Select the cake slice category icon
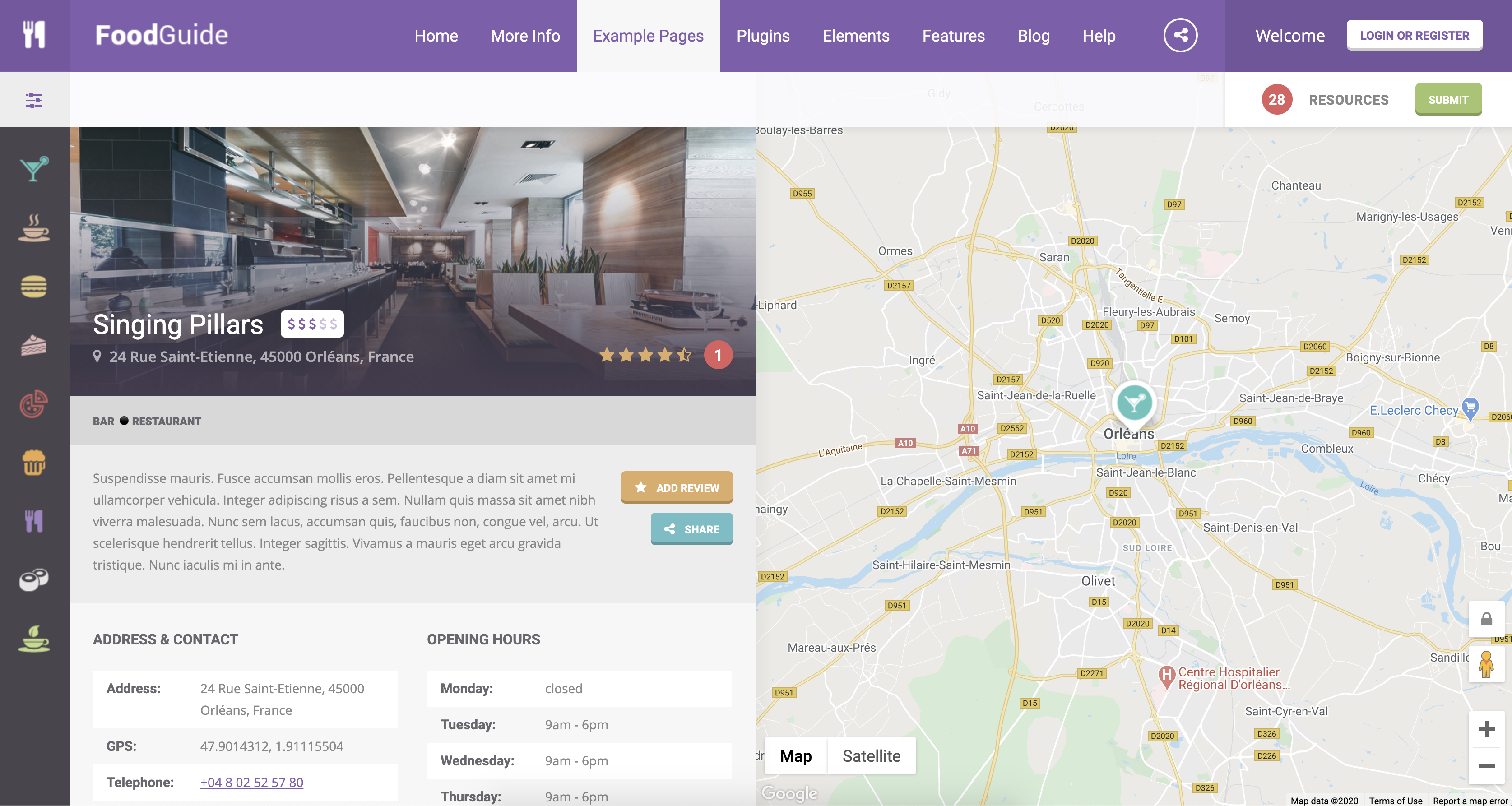 pos(34,346)
